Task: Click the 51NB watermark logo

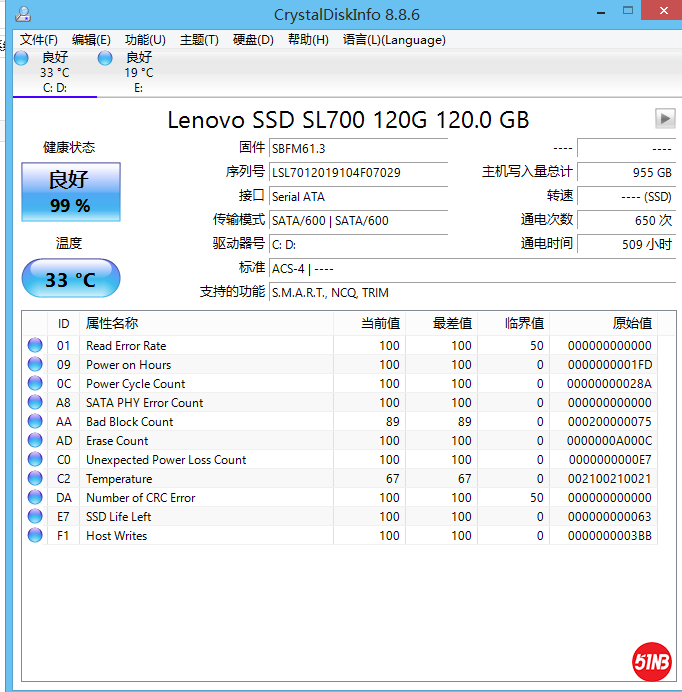Action: 652,661
